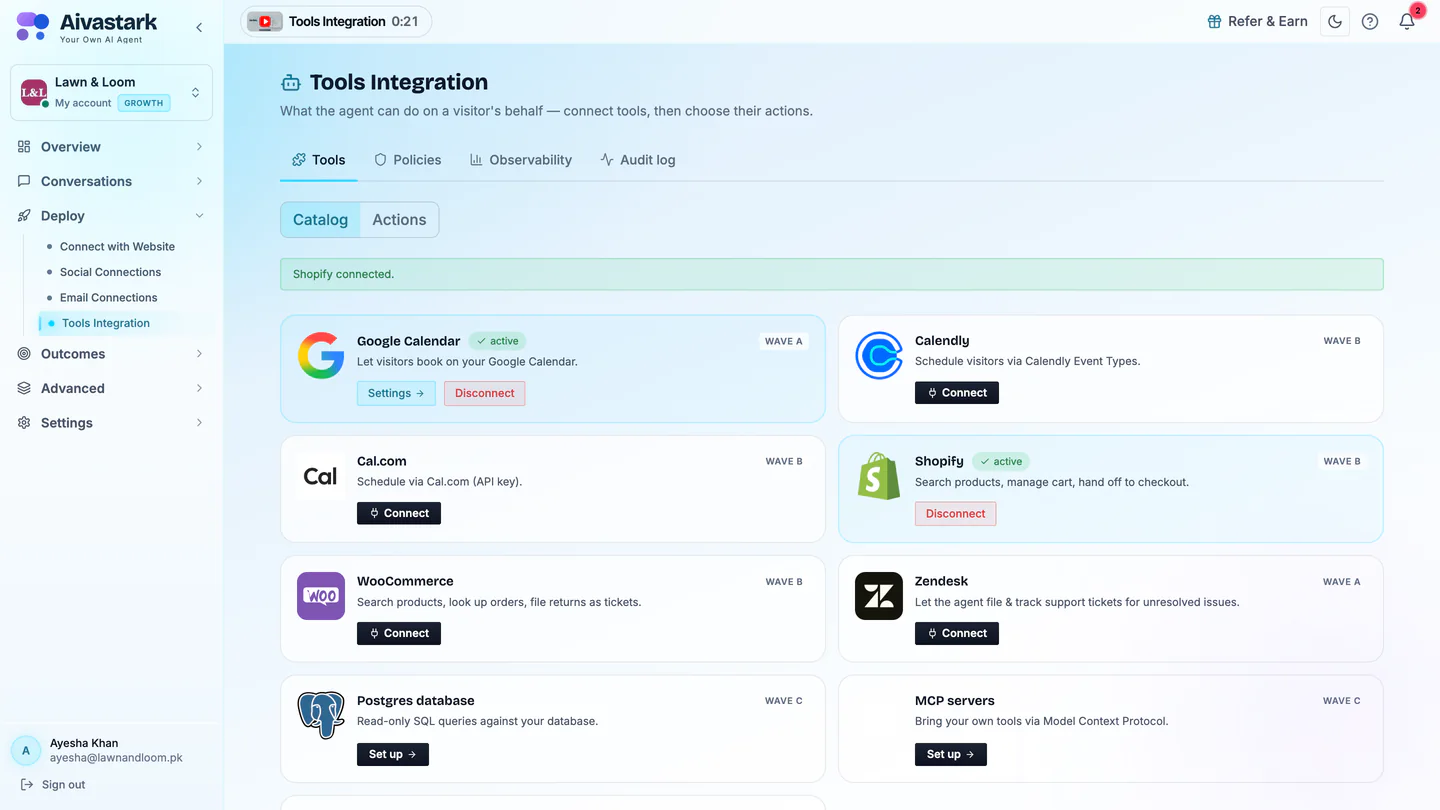Image resolution: width=1440 pixels, height=810 pixels.
Task: Set up MCP servers
Action: coord(951,754)
